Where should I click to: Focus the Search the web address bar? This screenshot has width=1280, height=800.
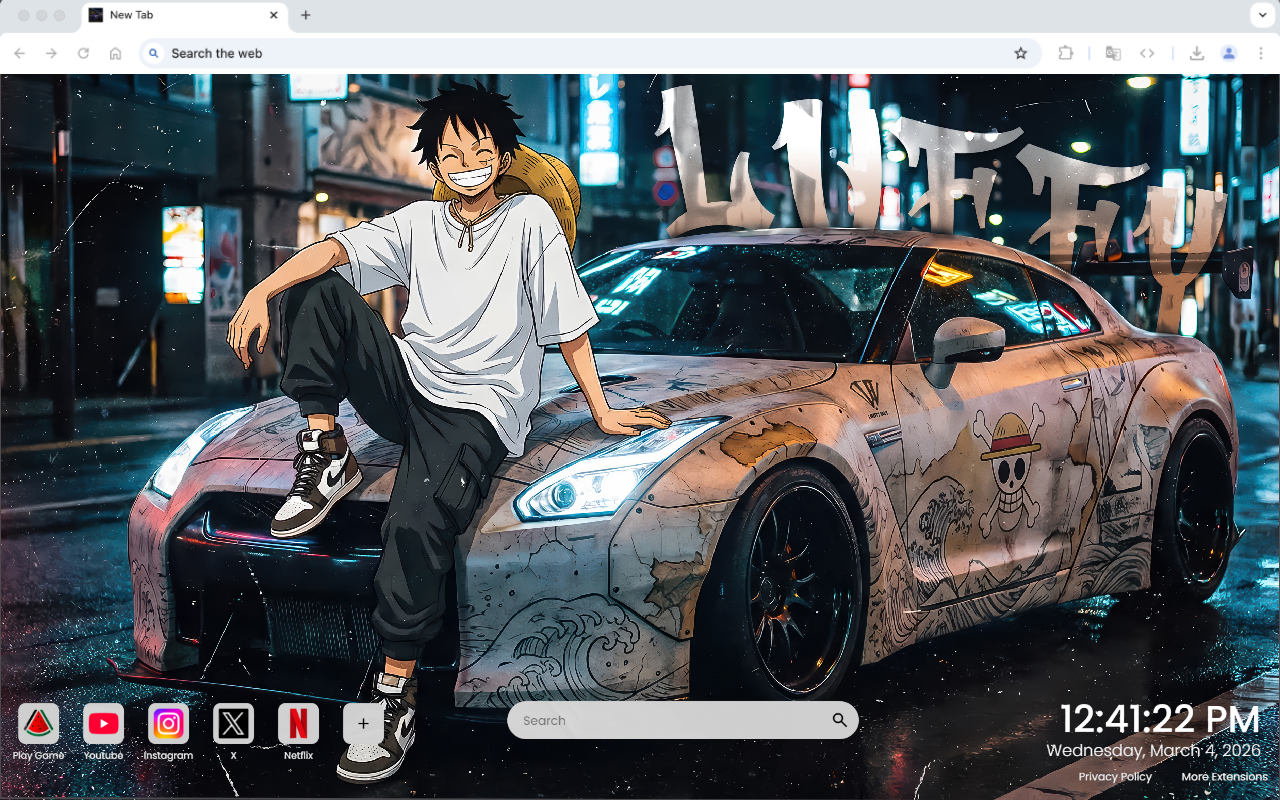click(x=590, y=53)
